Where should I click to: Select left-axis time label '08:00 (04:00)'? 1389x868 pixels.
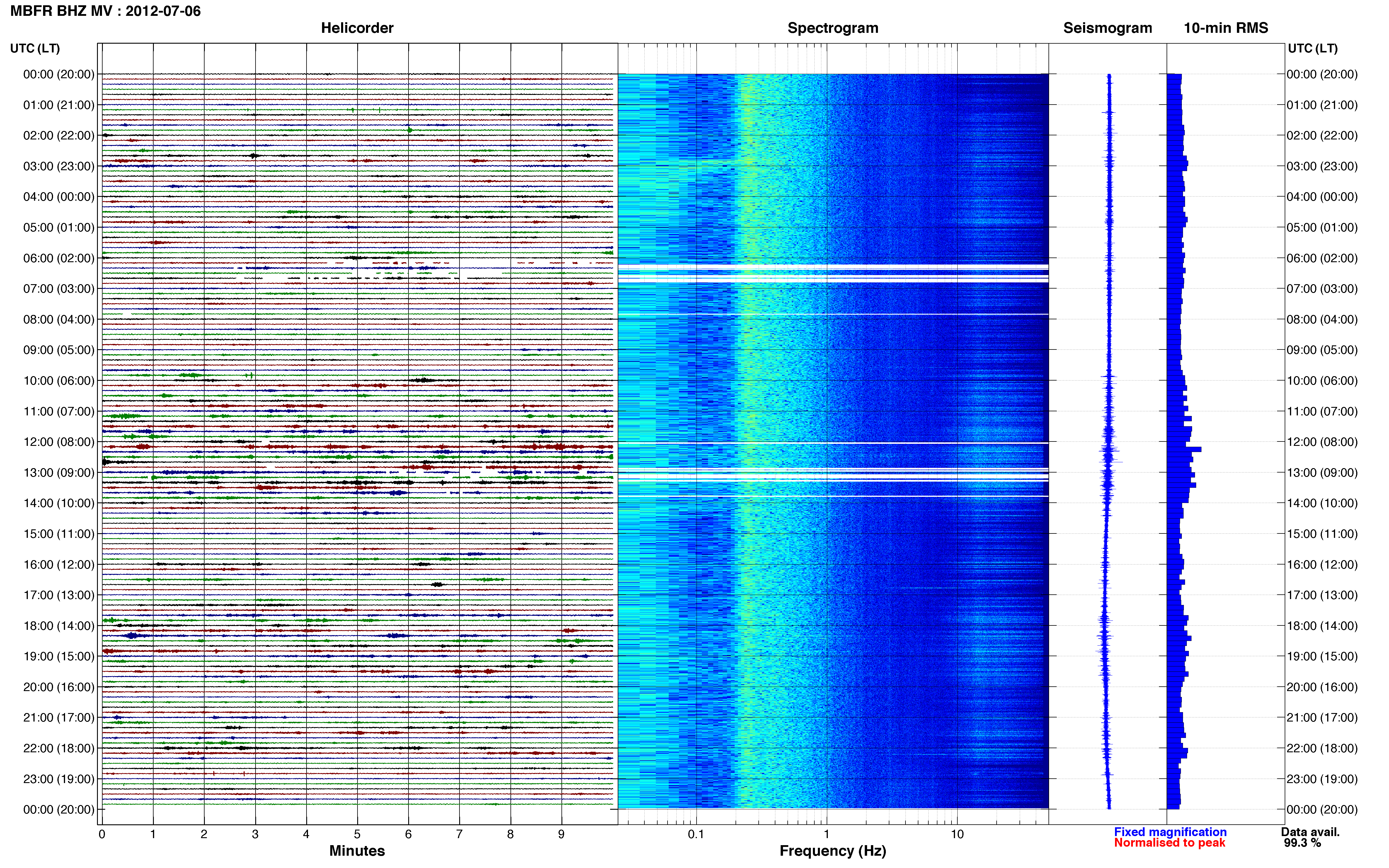click(59, 319)
